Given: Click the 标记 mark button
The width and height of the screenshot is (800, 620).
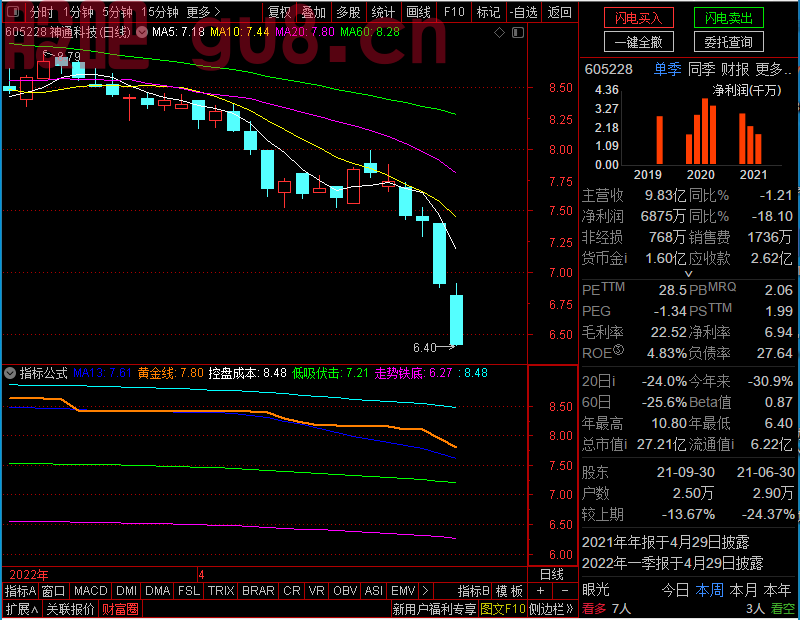Looking at the screenshot, I should click(x=488, y=12).
